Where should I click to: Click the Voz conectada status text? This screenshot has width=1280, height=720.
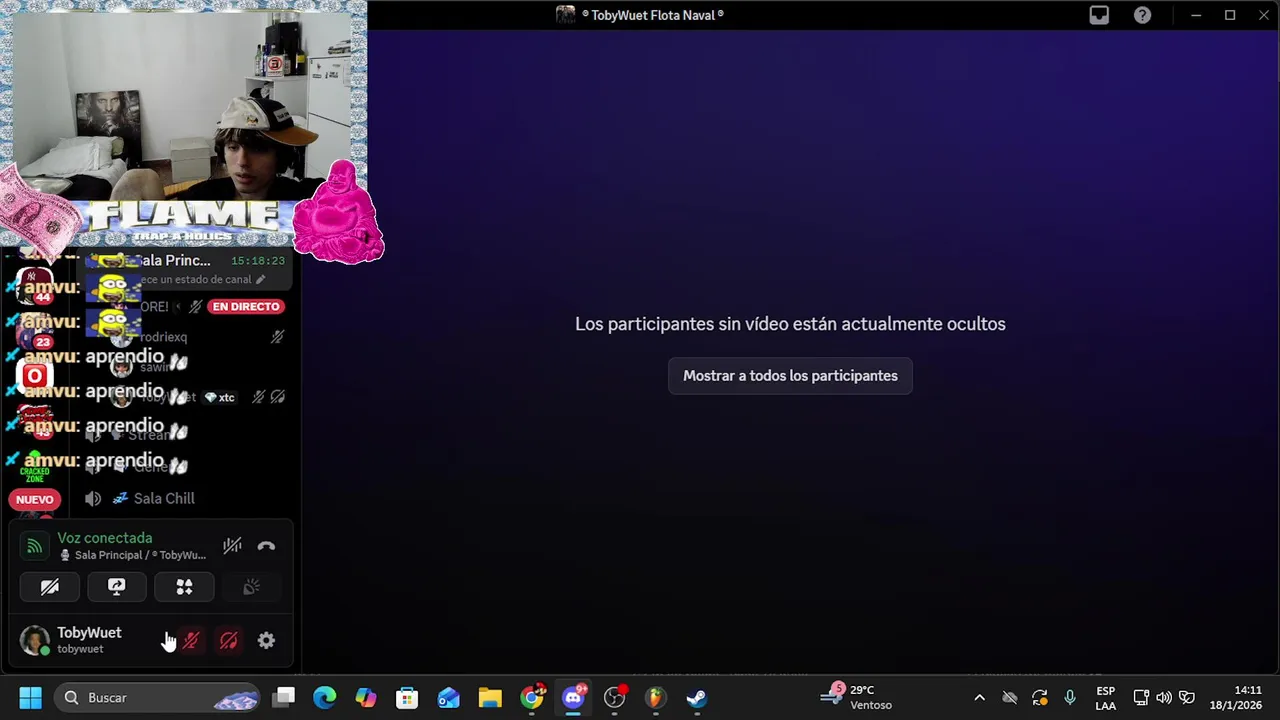pos(105,538)
